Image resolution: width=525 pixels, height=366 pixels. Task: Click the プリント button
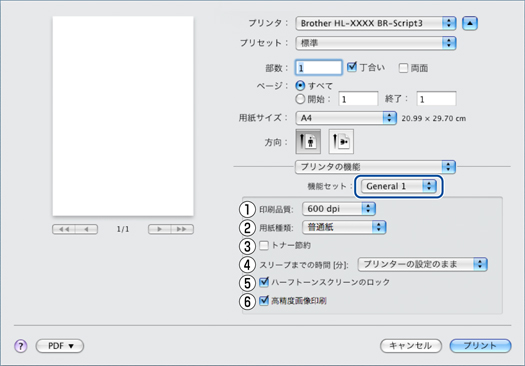(x=480, y=346)
